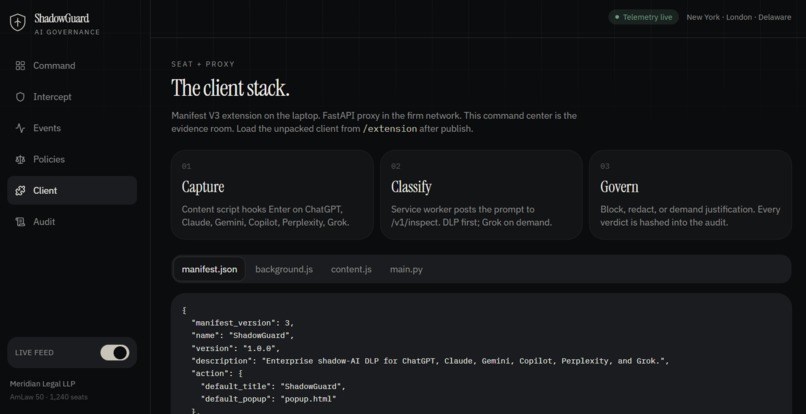Viewport: 806px width, 414px height.
Task: Click the "description" code line
Action: pos(430,361)
